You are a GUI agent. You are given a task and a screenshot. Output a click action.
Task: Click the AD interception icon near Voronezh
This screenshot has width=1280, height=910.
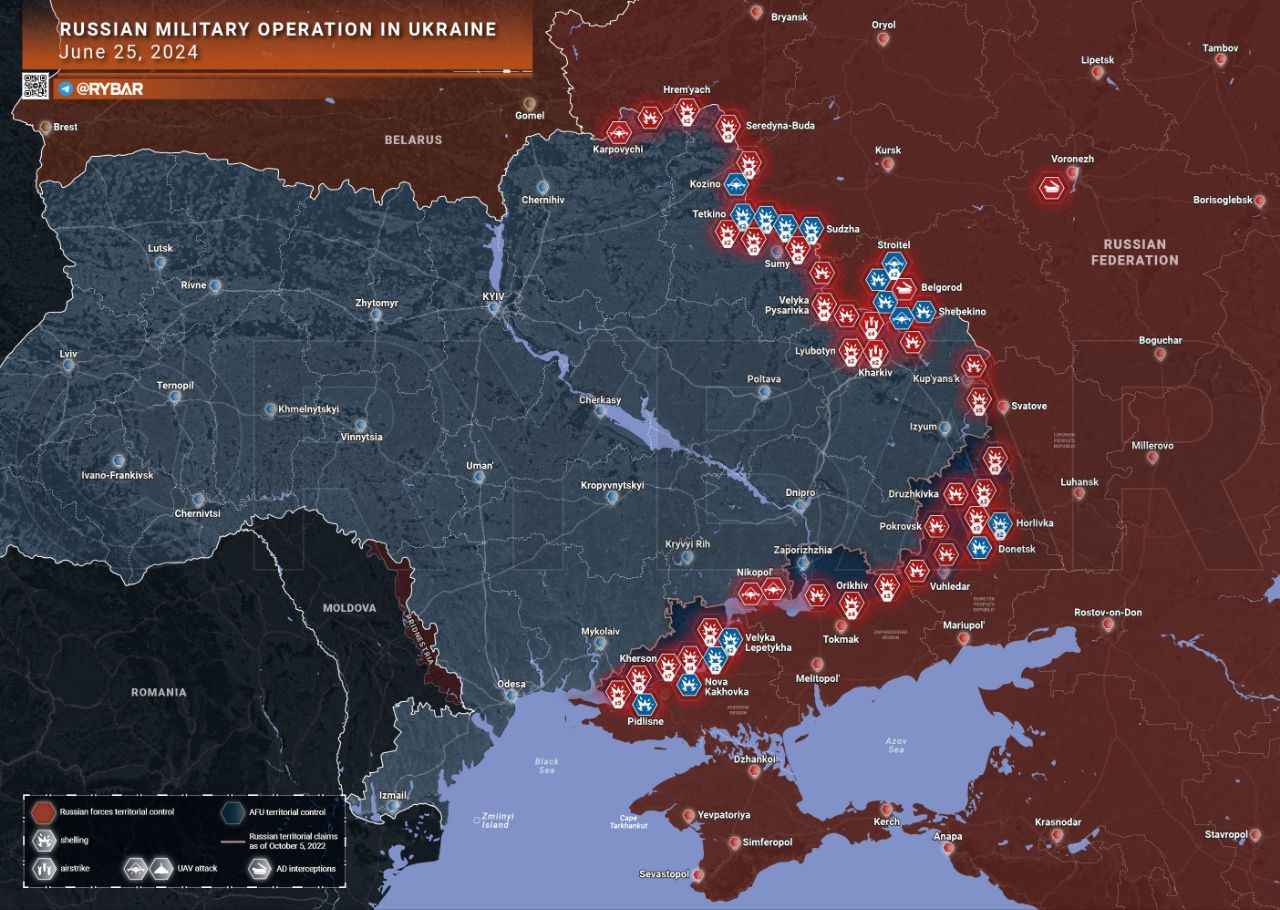[x=1051, y=186]
